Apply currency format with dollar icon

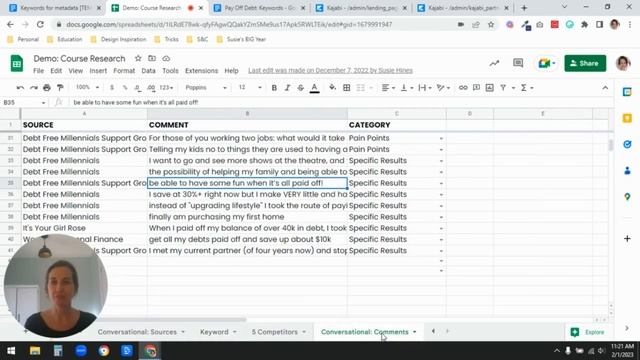pos(112,88)
